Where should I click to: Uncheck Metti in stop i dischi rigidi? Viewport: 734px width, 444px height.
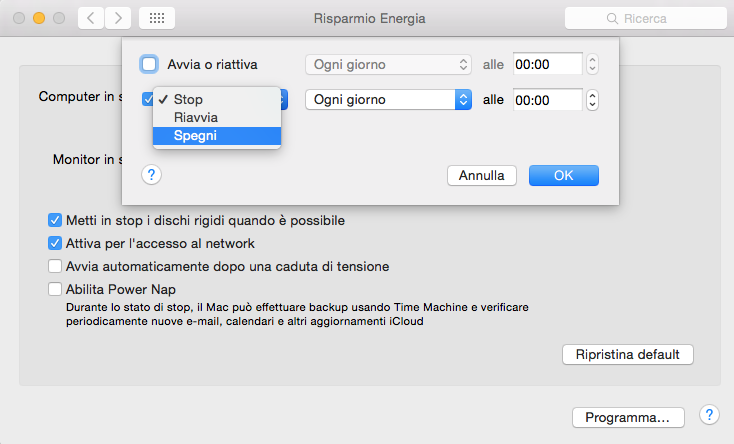pos(55,220)
